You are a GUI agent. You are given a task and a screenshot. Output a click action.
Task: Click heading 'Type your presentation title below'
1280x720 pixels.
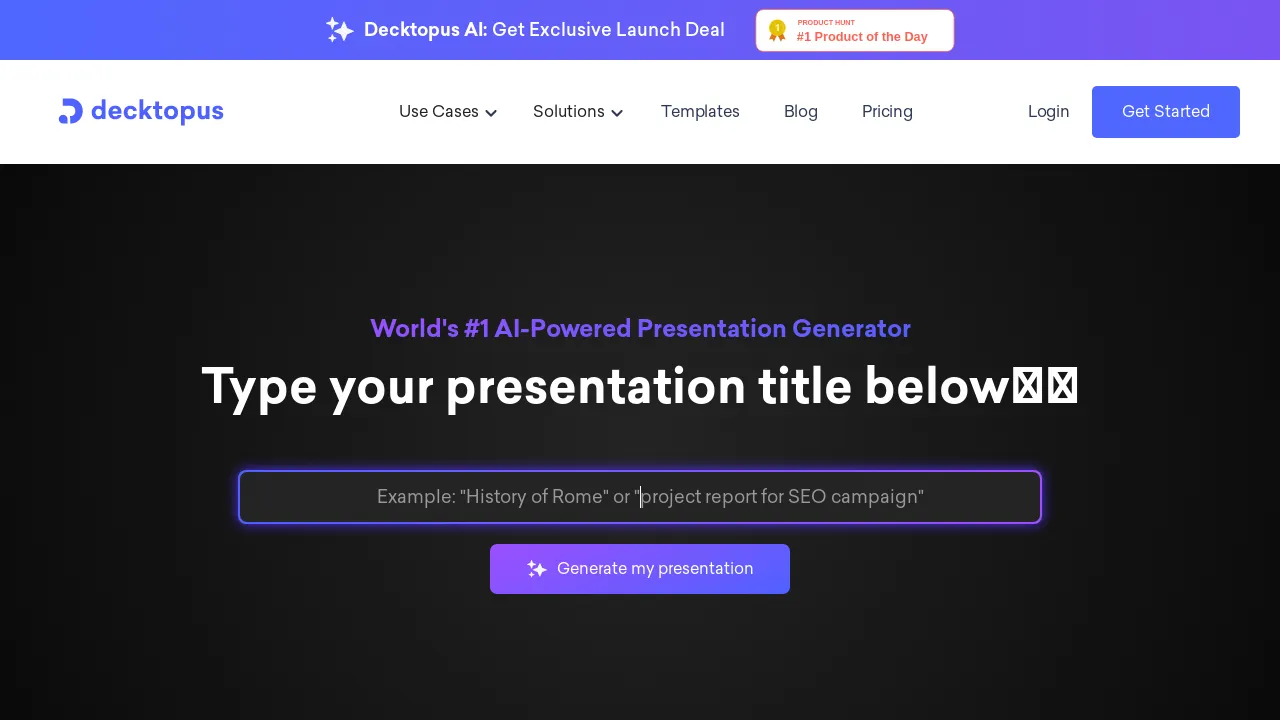pos(640,387)
